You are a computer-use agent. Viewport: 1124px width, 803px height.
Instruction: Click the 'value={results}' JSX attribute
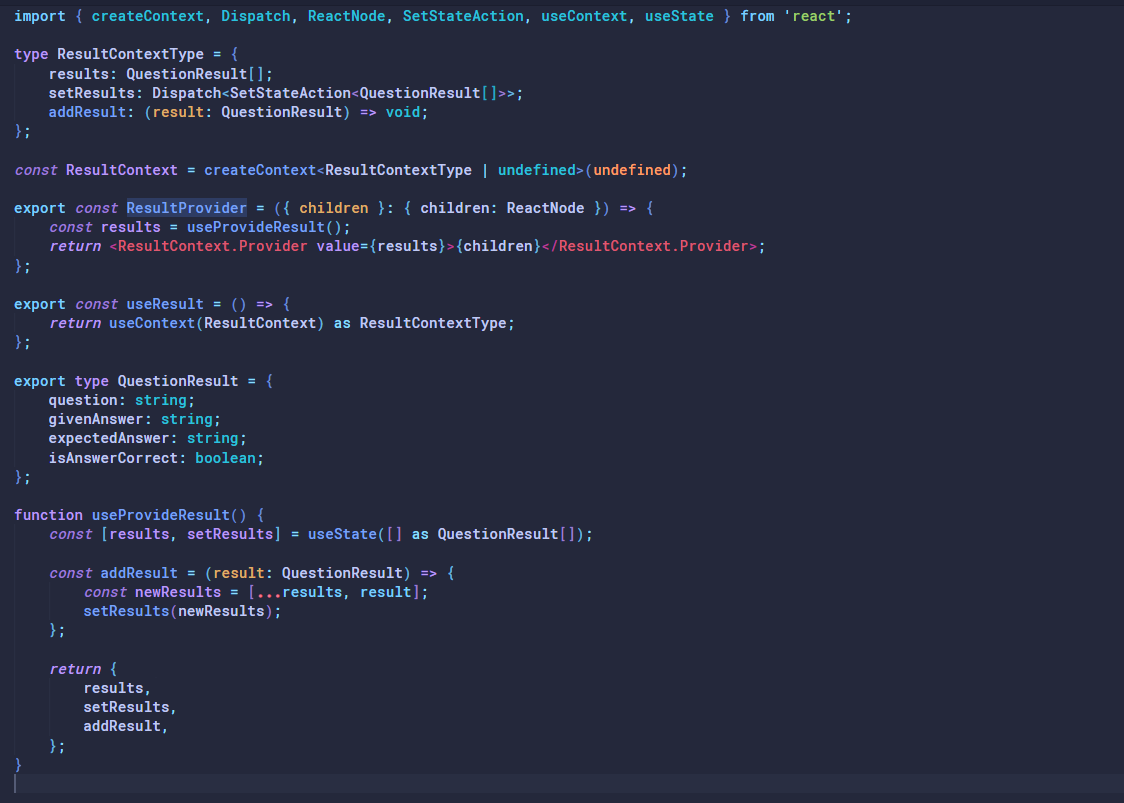381,246
